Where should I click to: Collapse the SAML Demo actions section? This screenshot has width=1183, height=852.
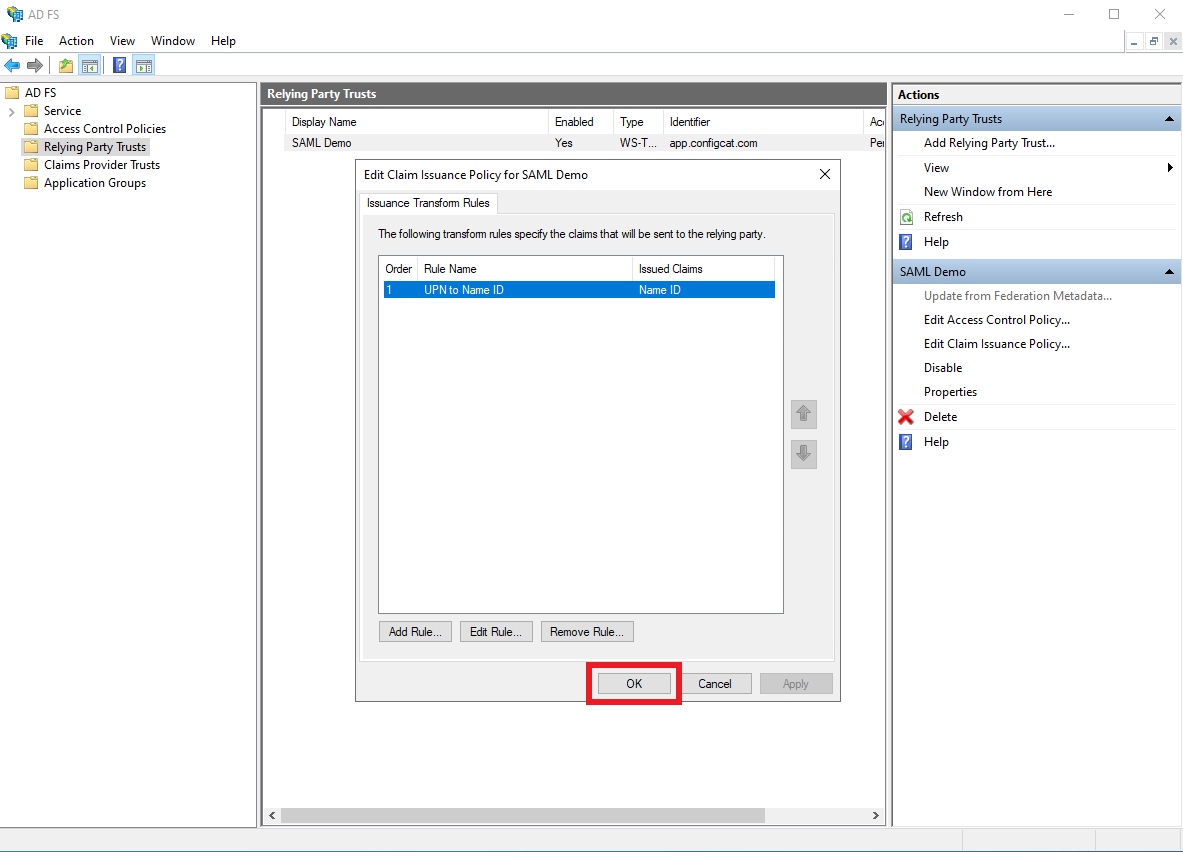1169,272
